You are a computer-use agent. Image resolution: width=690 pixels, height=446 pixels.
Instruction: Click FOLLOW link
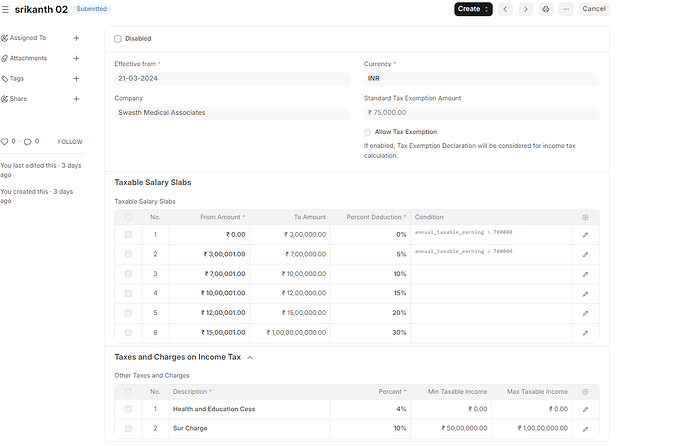[x=70, y=142]
